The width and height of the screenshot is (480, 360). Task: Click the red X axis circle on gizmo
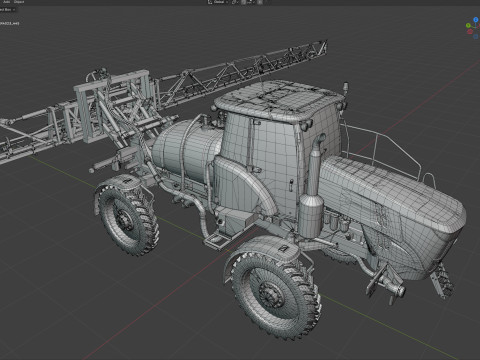(x=470, y=31)
